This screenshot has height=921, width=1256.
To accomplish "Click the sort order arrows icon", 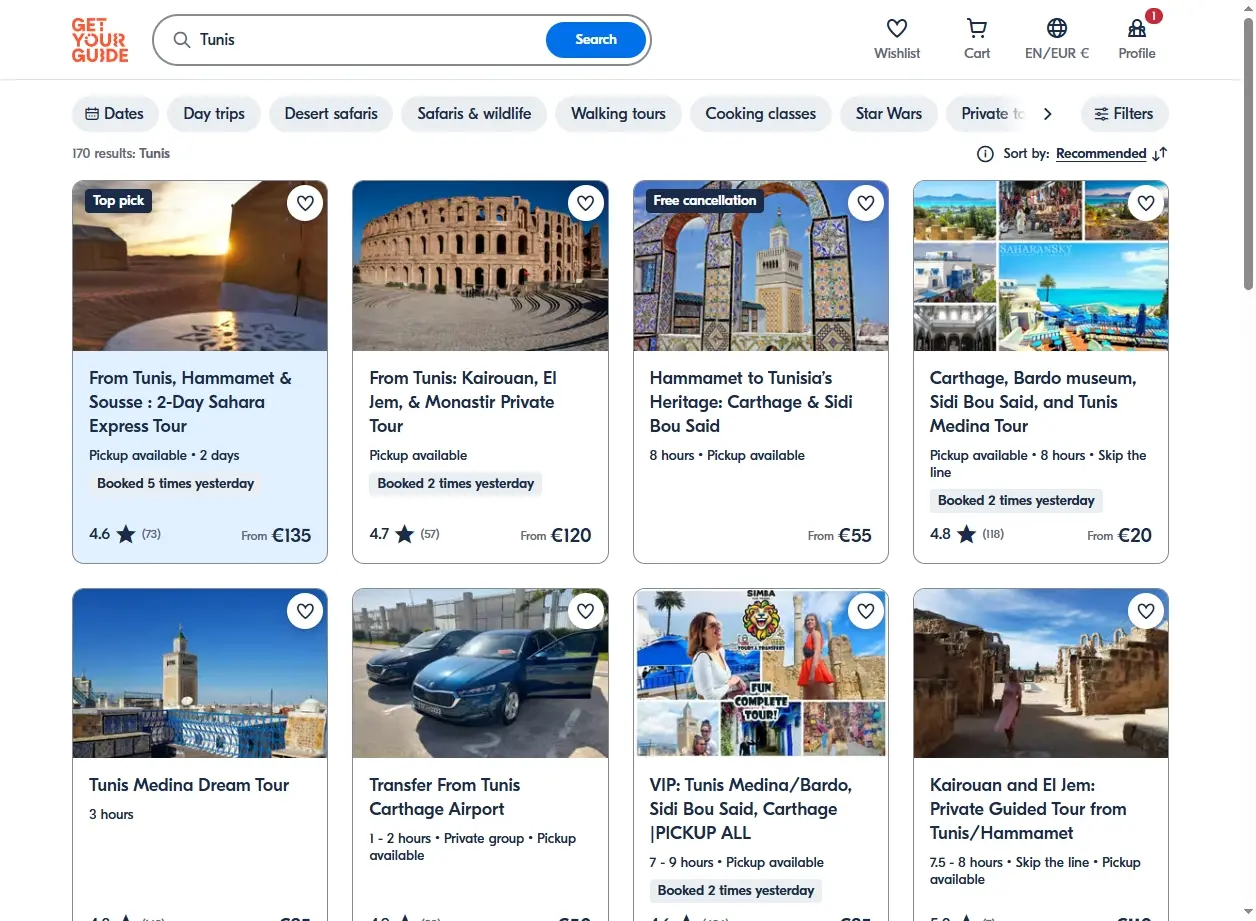I will (x=1160, y=154).
